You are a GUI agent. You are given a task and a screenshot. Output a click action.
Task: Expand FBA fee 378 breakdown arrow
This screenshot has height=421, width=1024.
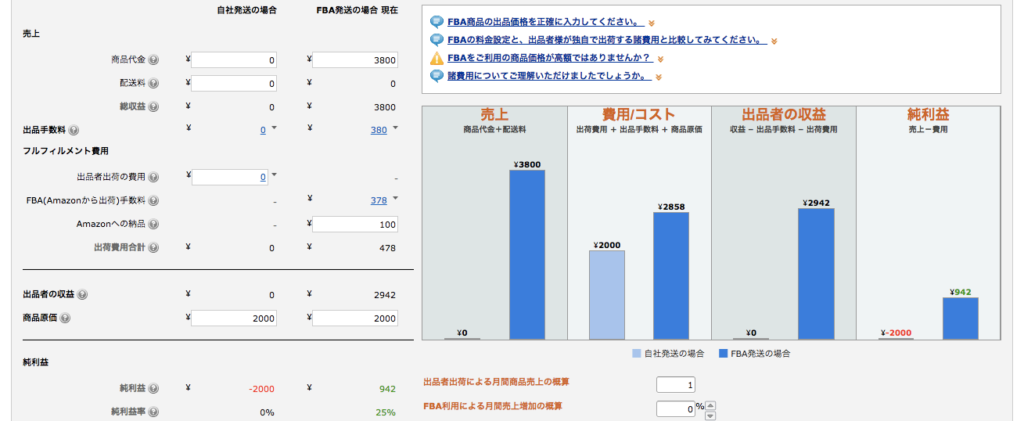(395, 198)
